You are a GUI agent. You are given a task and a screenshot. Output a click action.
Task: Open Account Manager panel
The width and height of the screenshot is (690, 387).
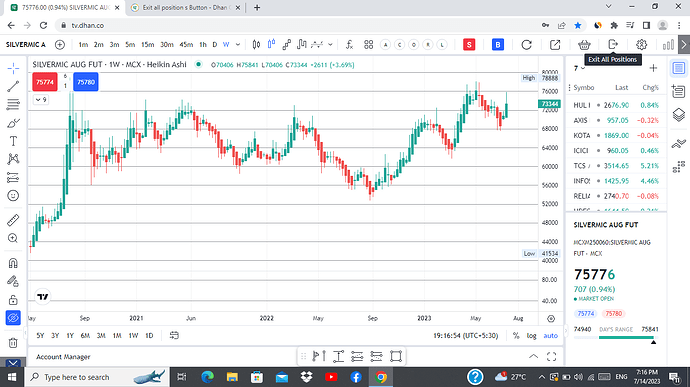point(63,357)
